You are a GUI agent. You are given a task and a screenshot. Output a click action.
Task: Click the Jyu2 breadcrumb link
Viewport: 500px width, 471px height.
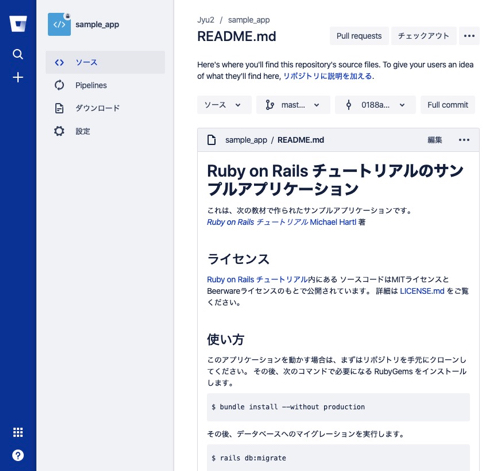click(x=206, y=20)
